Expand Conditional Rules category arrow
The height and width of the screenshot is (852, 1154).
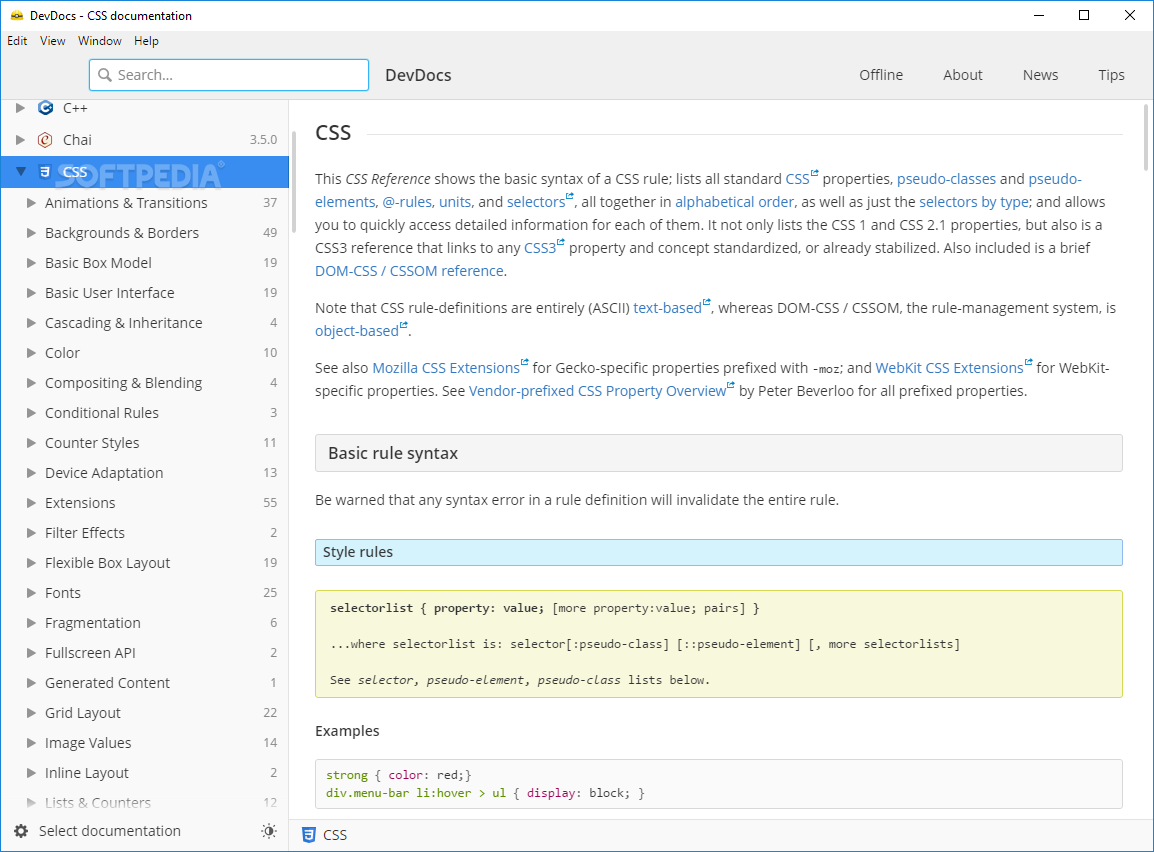(x=31, y=413)
